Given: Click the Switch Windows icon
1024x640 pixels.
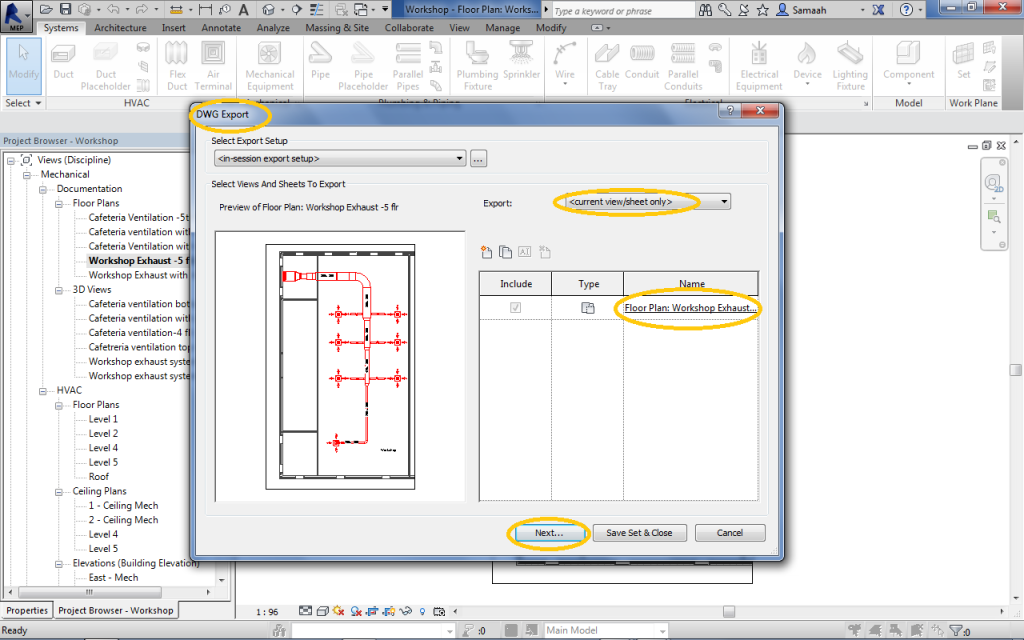Looking at the screenshot, I should point(361,9).
